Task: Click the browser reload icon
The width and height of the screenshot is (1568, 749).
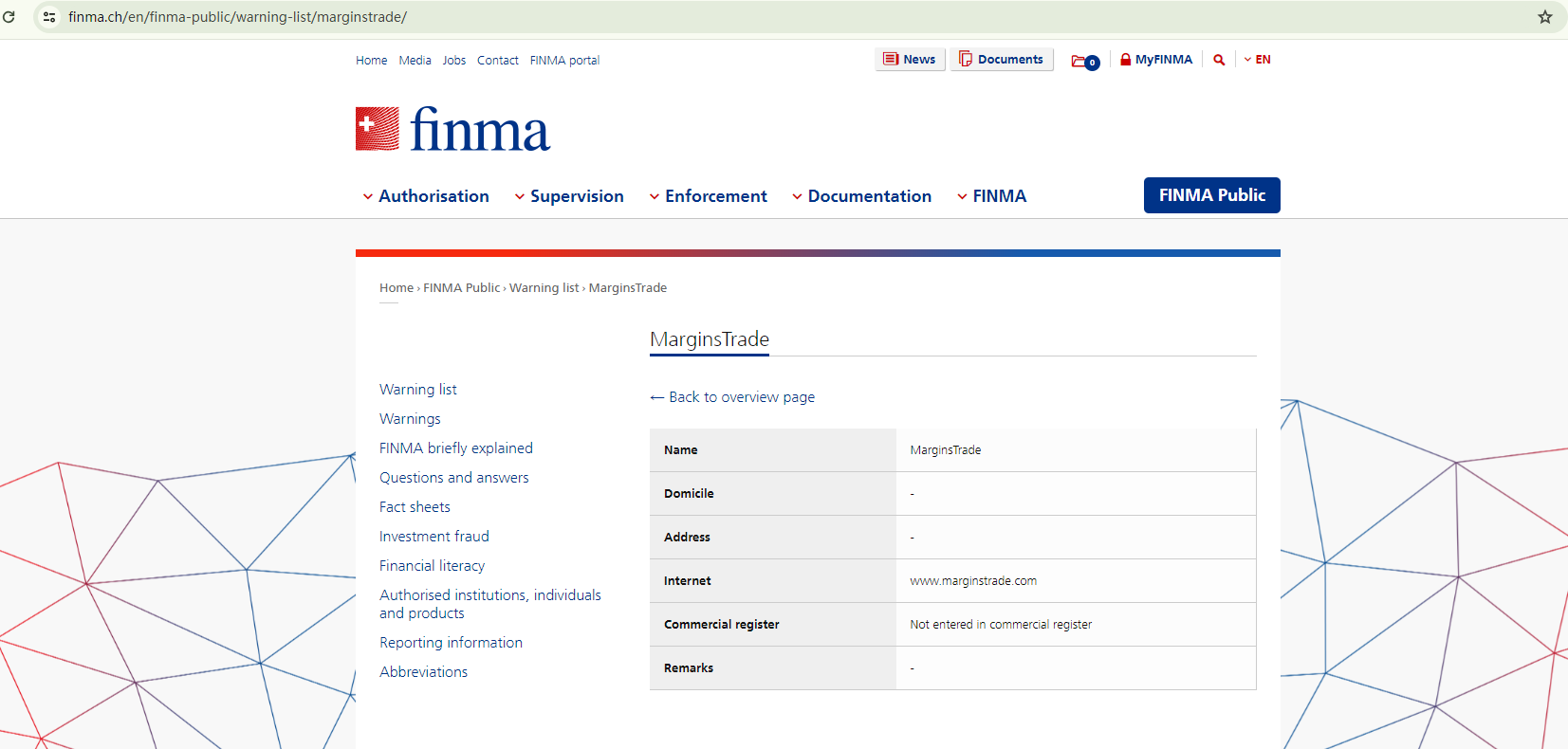Action: point(9,17)
